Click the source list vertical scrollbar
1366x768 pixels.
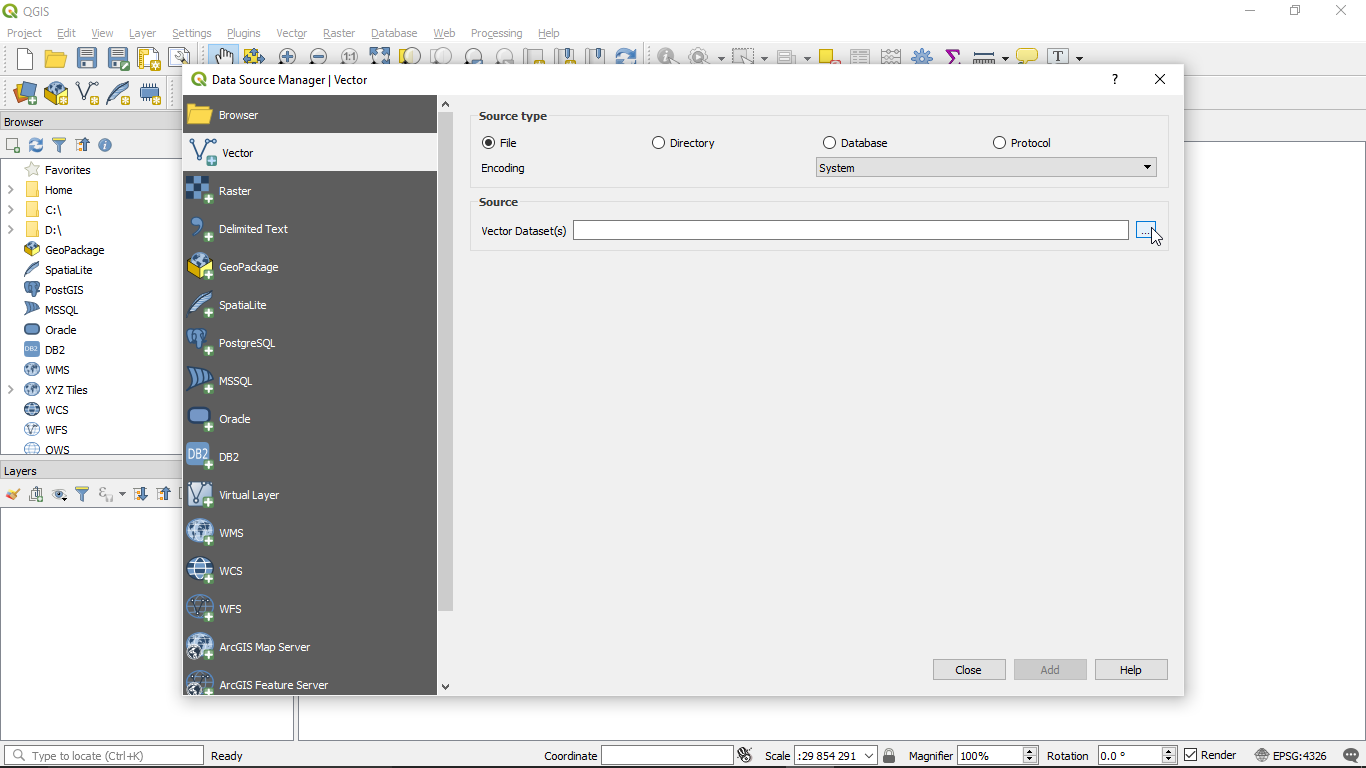pyautogui.click(x=446, y=361)
